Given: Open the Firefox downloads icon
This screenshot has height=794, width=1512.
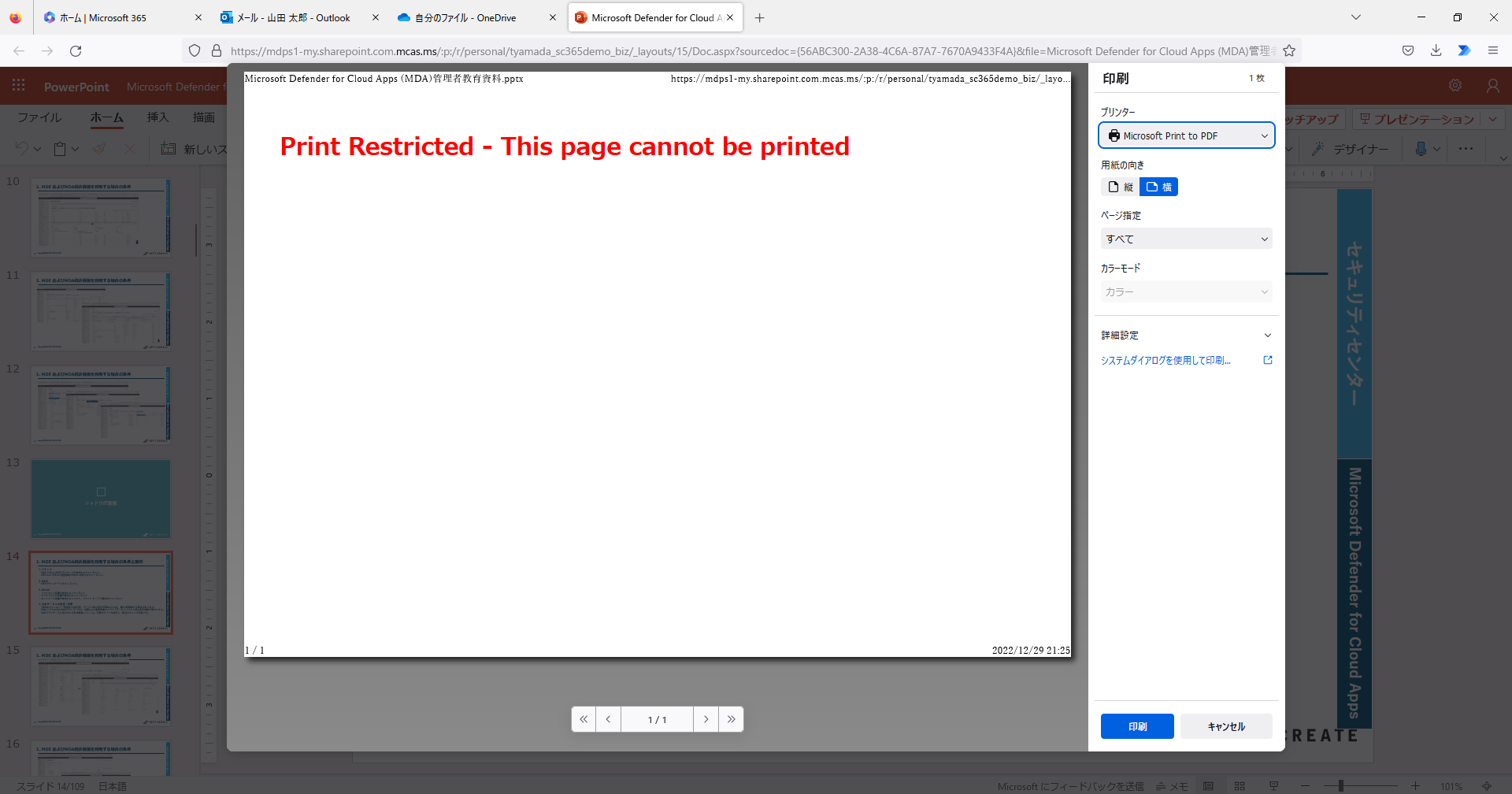Looking at the screenshot, I should coord(1436,50).
